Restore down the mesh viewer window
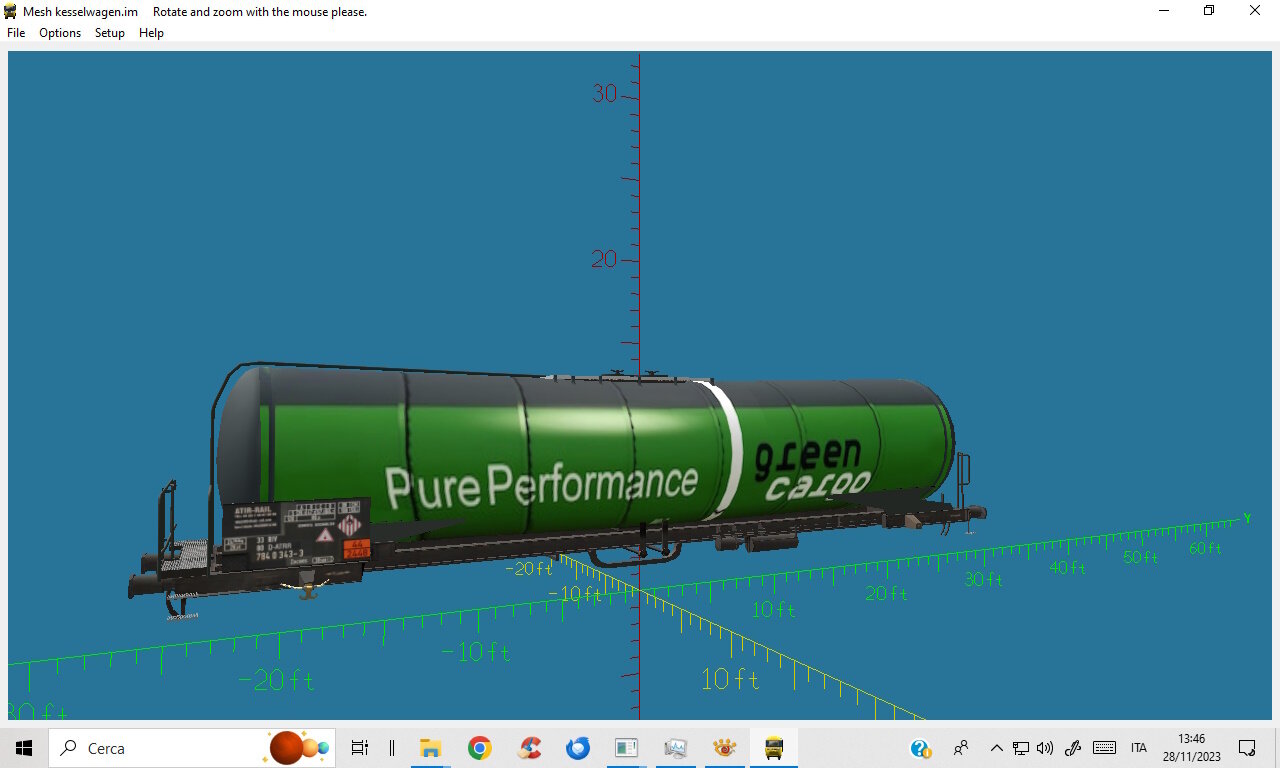Image resolution: width=1280 pixels, height=768 pixels. 1209,11
